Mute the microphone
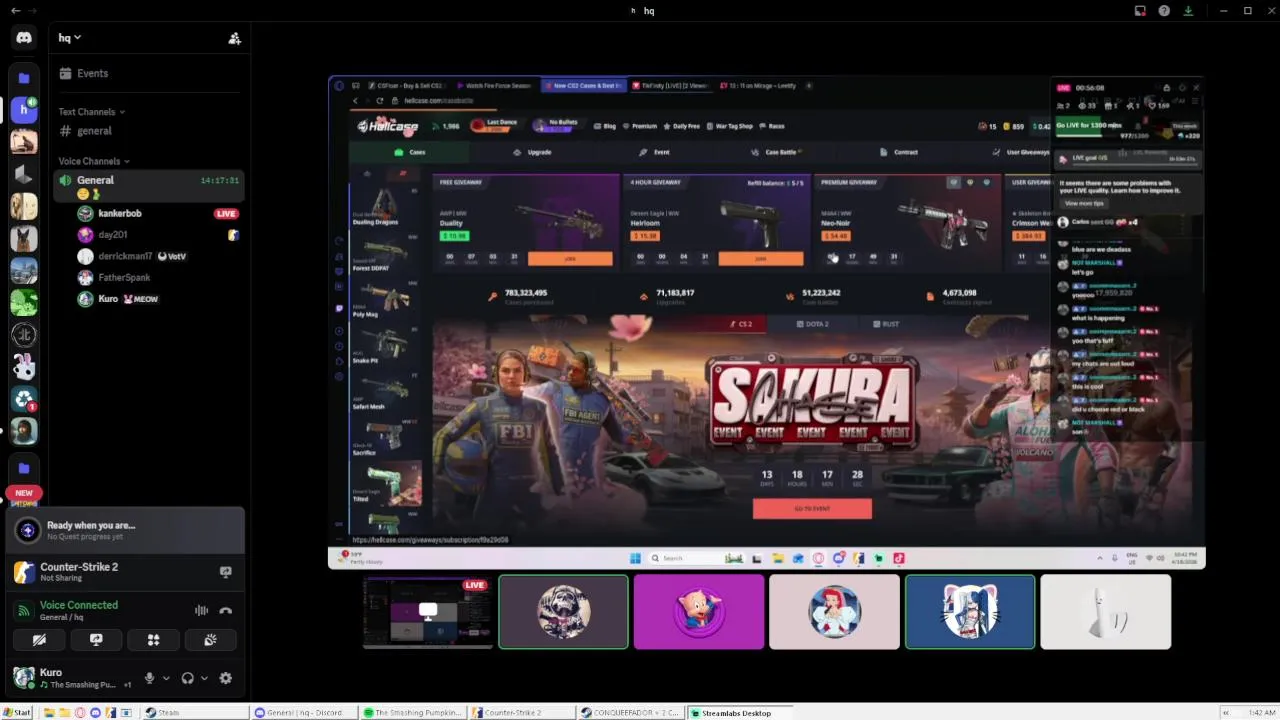Screen dimensions: 1280x720 point(149,678)
